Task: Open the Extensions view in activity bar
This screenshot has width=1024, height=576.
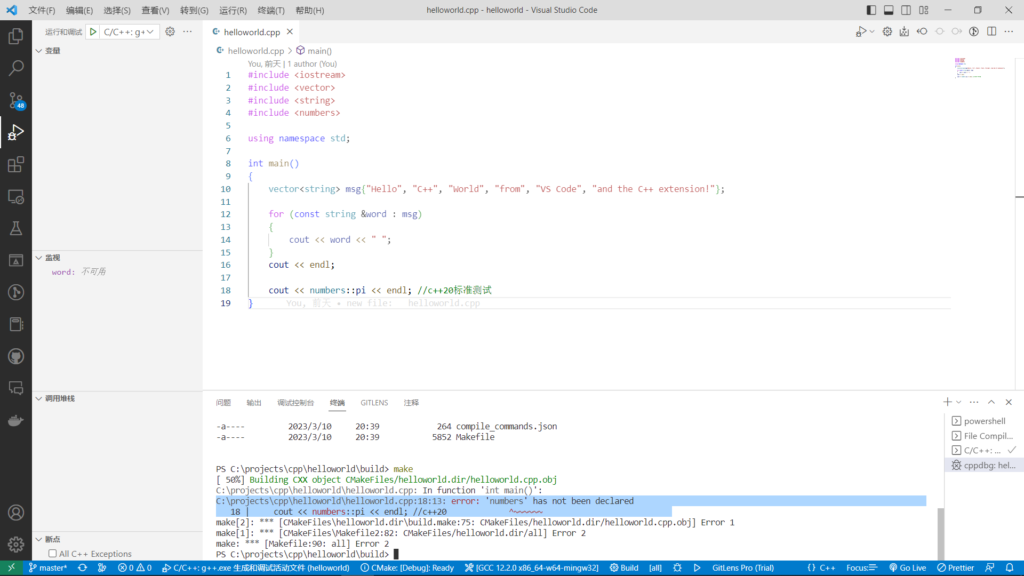Action: click(x=16, y=164)
